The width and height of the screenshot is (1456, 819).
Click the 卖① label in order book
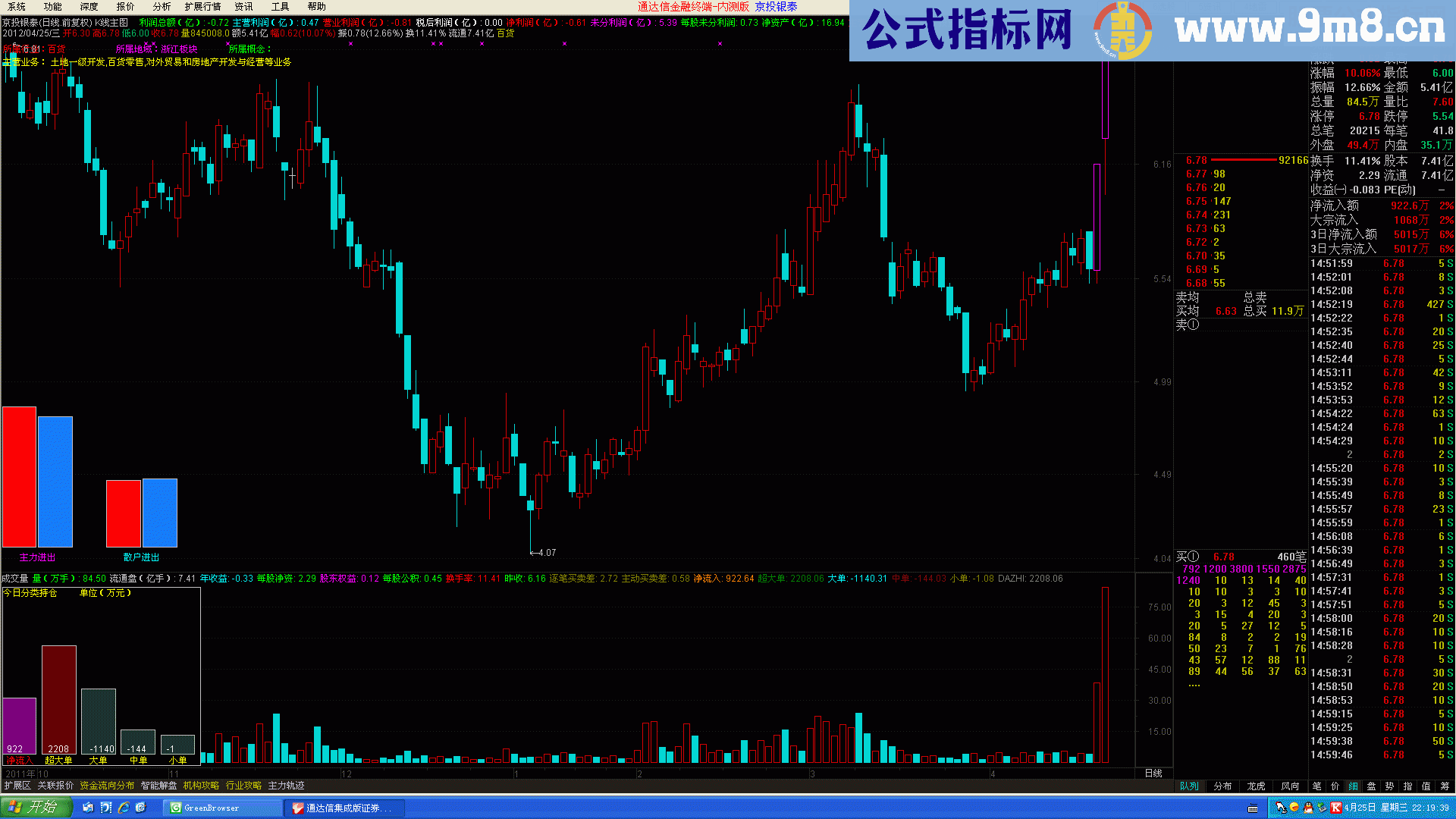coord(1188,325)
